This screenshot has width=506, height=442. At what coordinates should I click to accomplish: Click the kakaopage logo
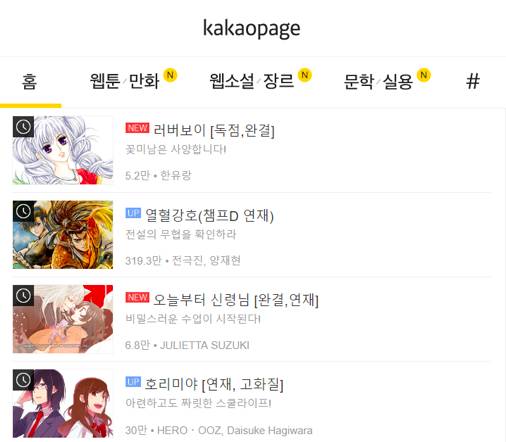click(x=252, y=29)
